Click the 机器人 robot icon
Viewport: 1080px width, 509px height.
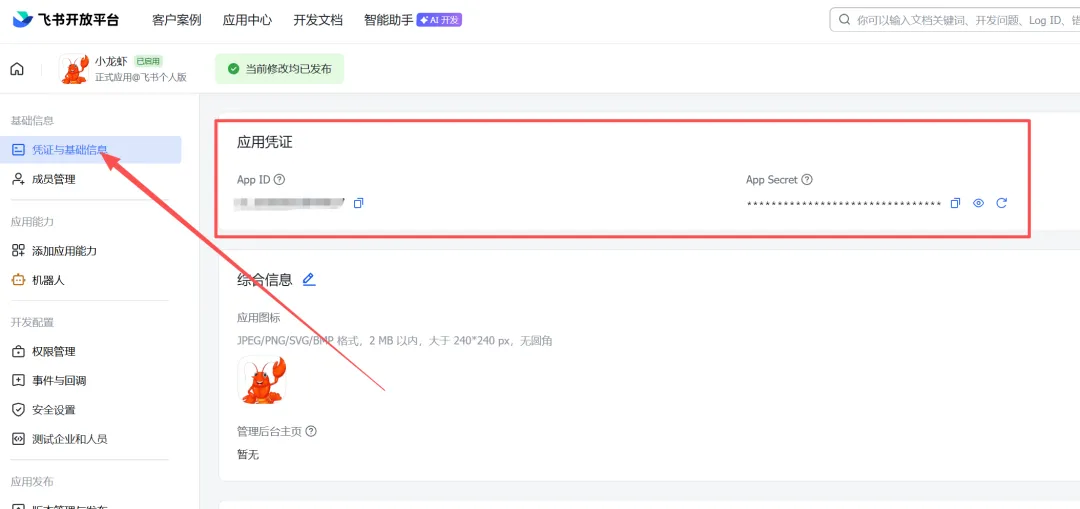19,280
